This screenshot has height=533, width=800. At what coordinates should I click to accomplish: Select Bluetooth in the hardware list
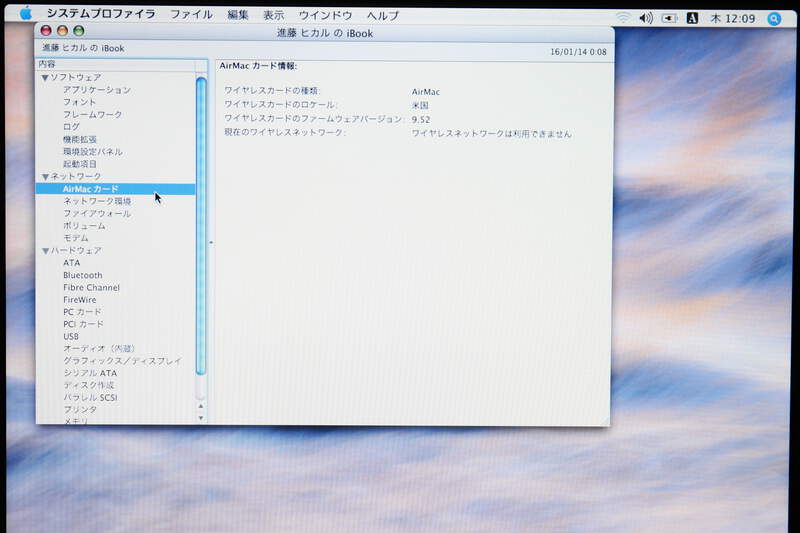click(83, 275)
